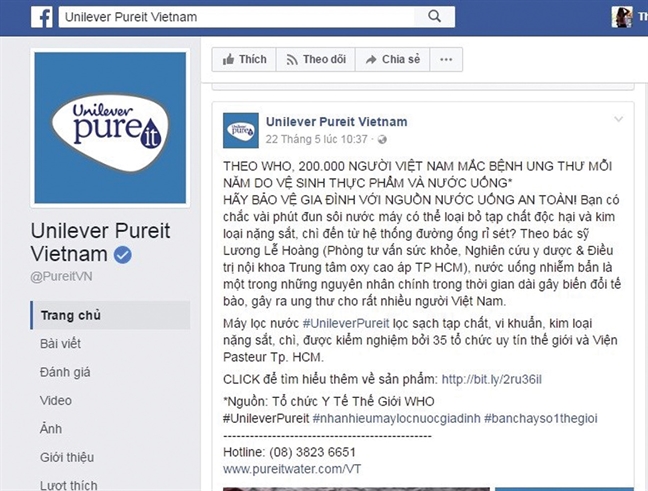Click the Unilever Pureit Vietnam page title heading
Screen dimensions: 648x491
point(100,242)
